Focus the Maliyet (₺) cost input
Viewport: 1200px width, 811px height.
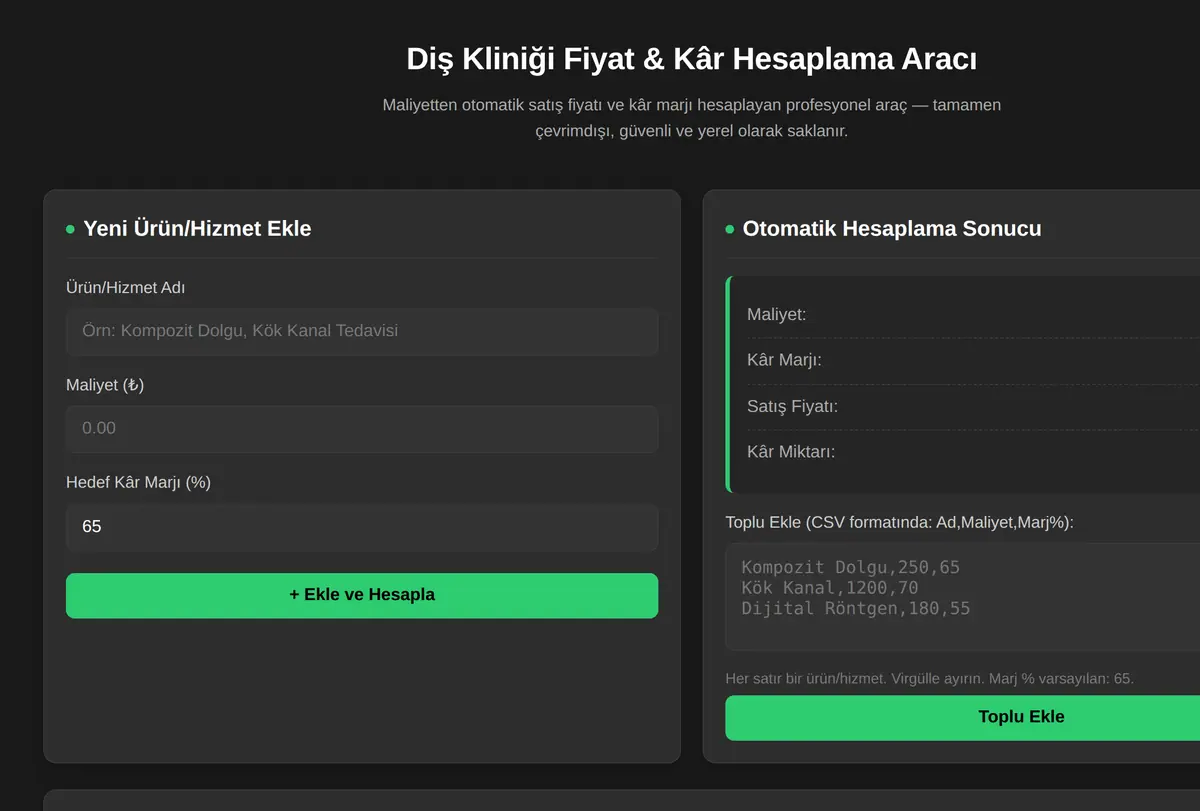click(362, 429)
